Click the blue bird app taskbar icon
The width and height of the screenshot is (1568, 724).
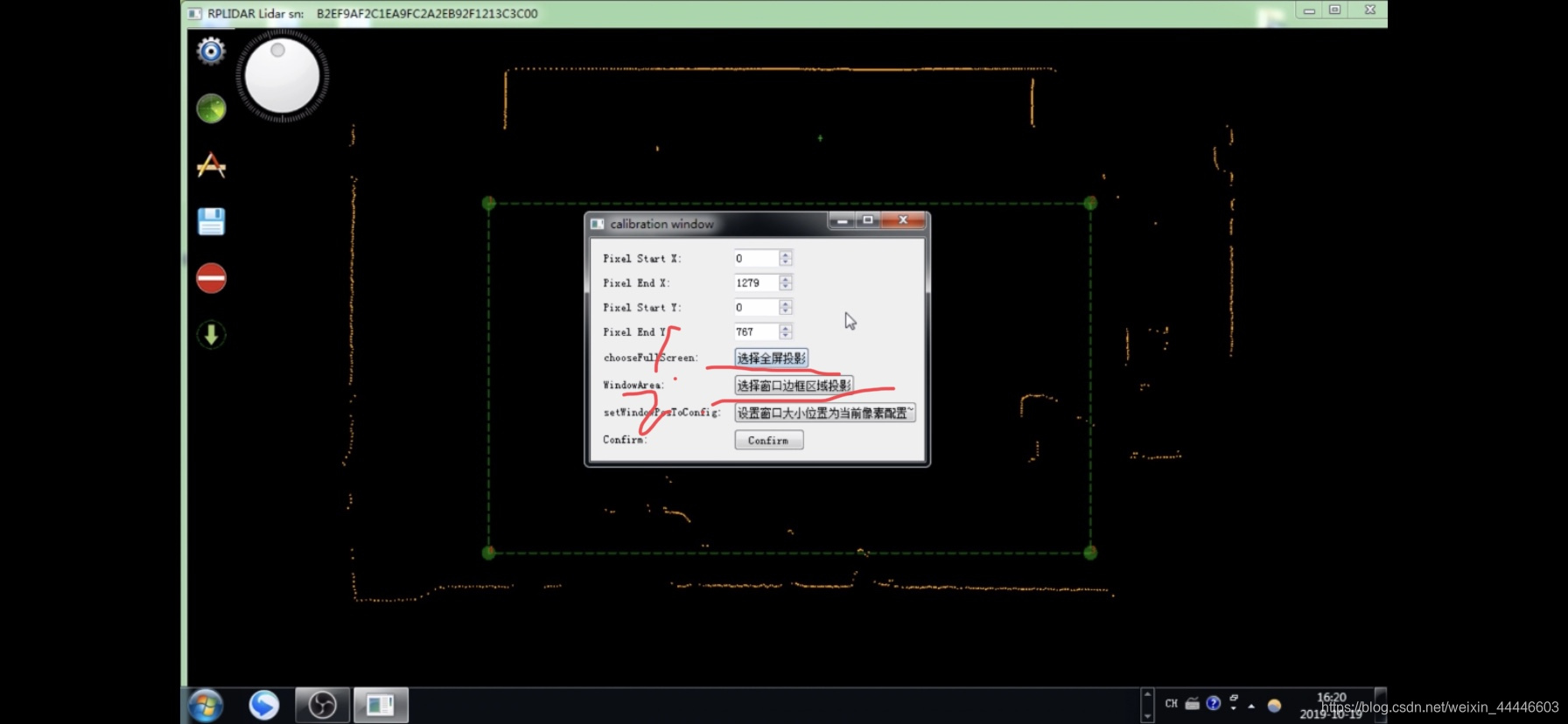pyautogui.click(x=263, y=705)
